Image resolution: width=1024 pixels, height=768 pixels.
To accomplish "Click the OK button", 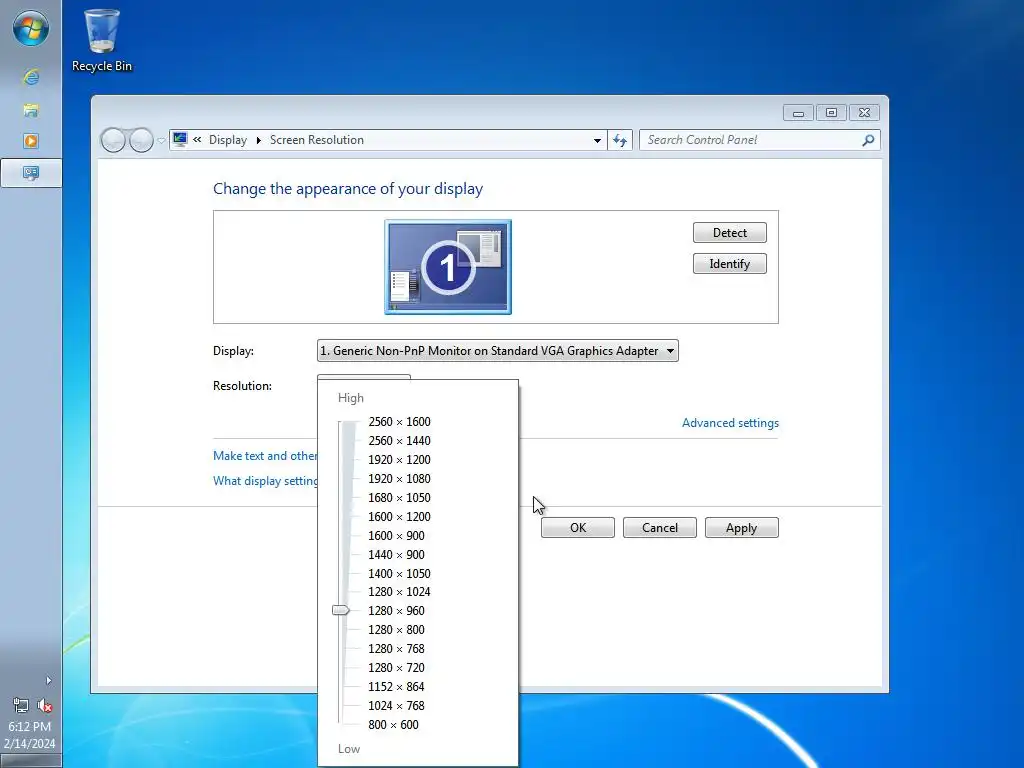I will pyautogui.click(x=578, y=528).
